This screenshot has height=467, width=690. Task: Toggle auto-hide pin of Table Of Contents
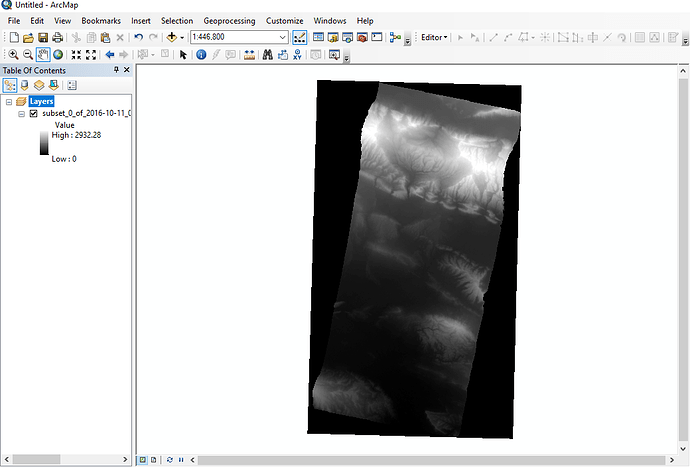tap(116, 70)
